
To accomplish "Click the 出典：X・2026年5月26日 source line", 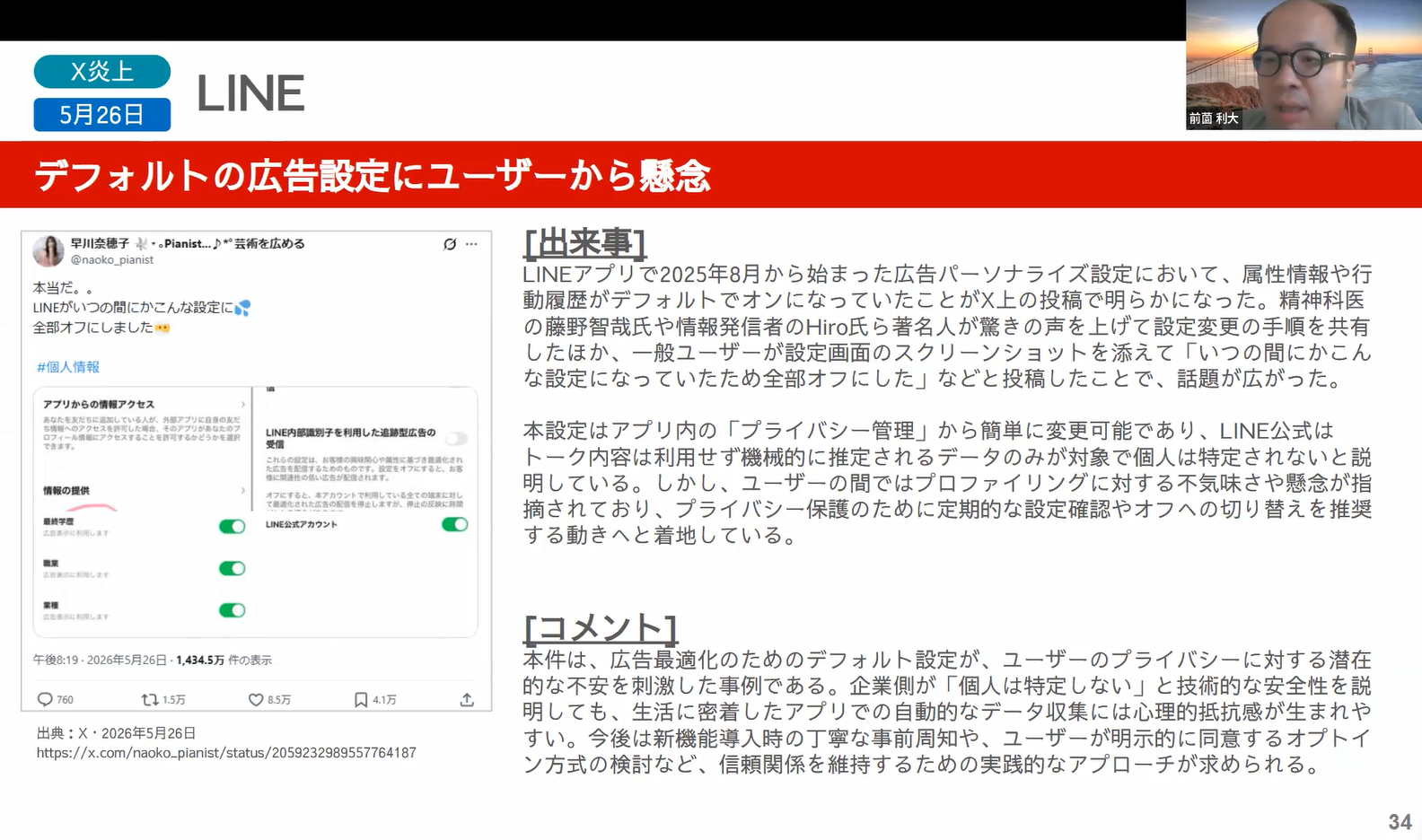I will pos(117,733).
